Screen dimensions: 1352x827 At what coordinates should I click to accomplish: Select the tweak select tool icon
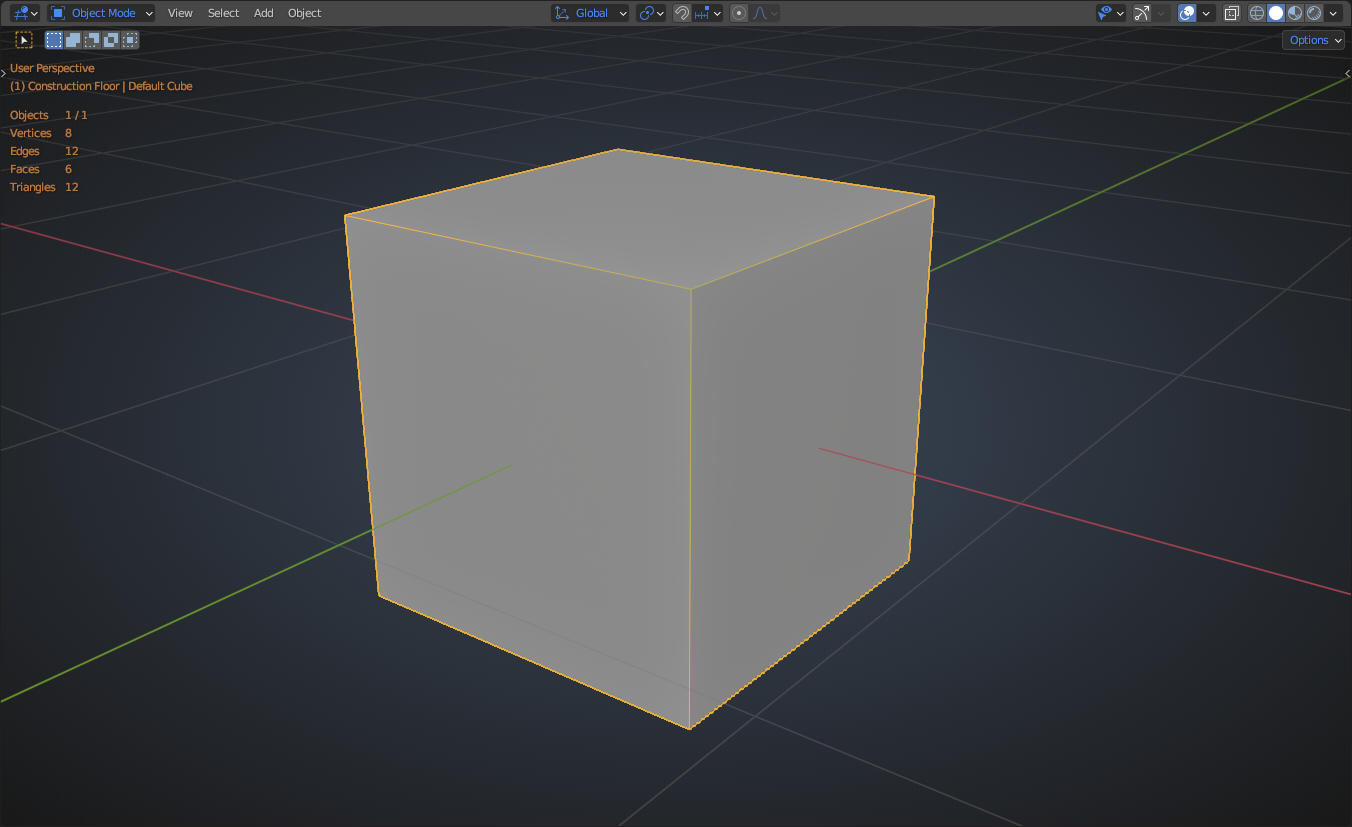click(24, 40)
